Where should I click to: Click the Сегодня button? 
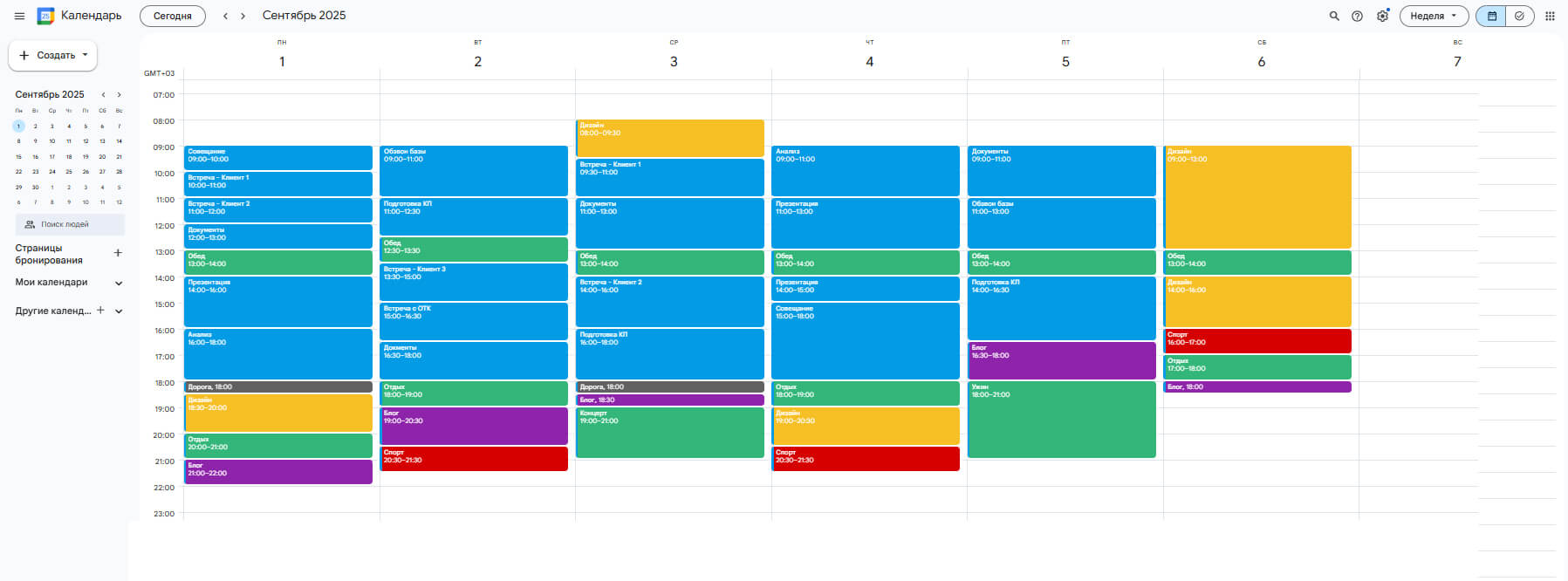[x=173, y=16]
